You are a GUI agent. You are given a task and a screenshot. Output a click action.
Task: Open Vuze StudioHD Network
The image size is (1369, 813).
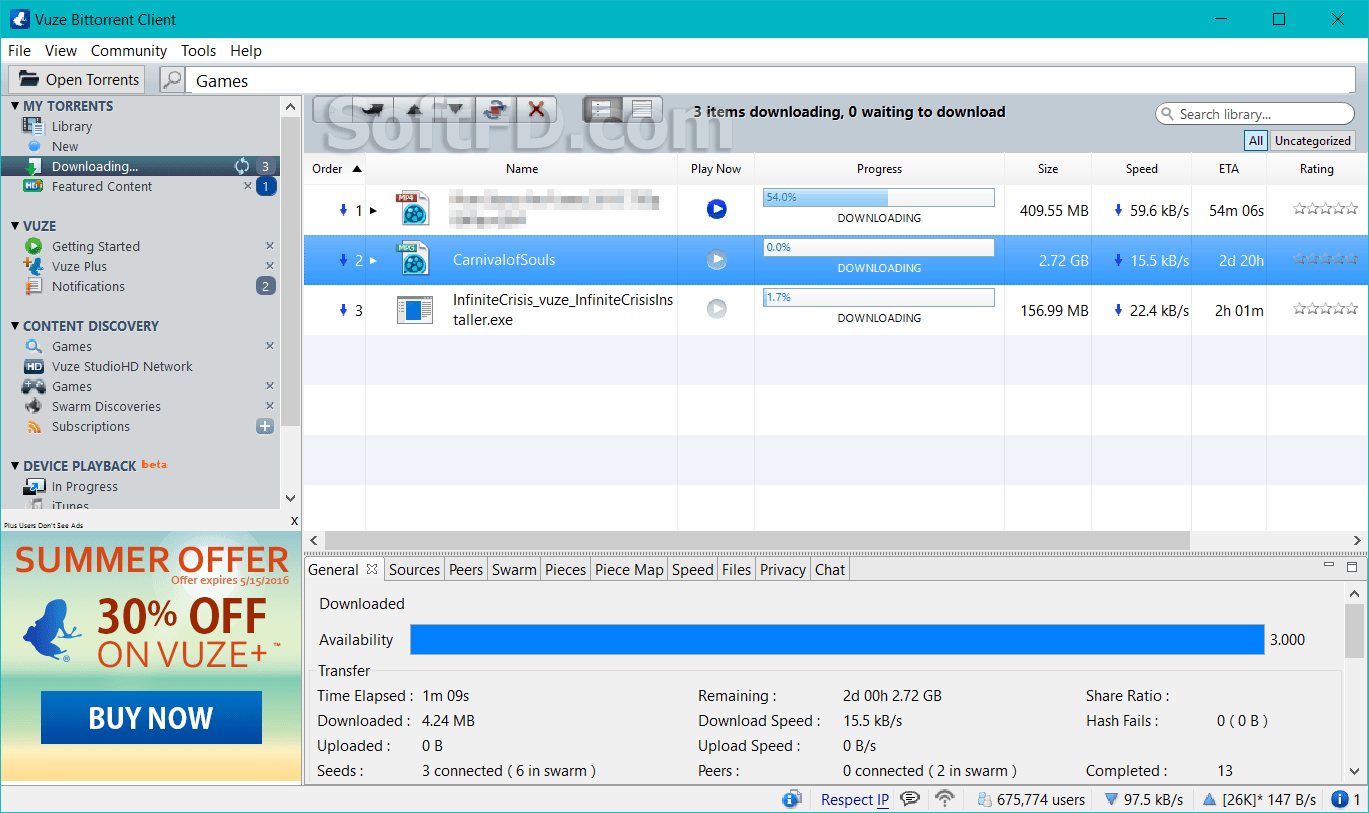point(122,366)
